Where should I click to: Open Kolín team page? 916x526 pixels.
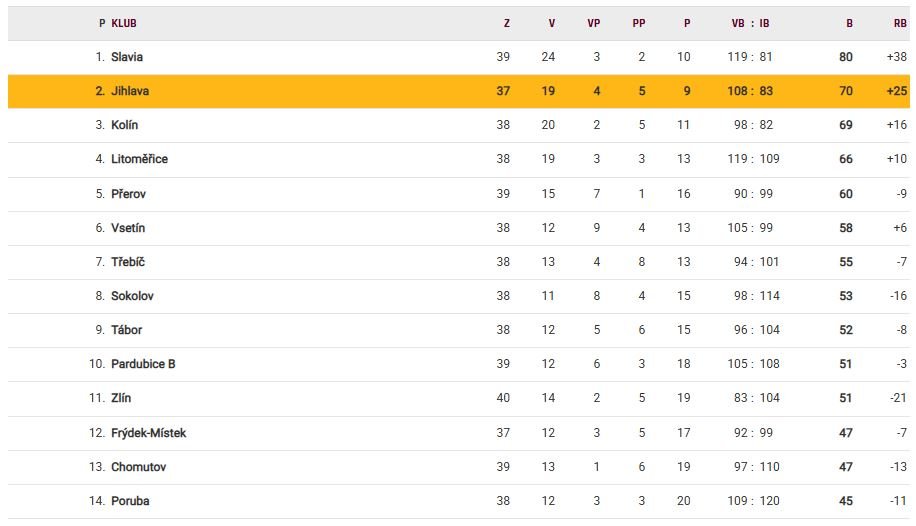click(125, 125)
